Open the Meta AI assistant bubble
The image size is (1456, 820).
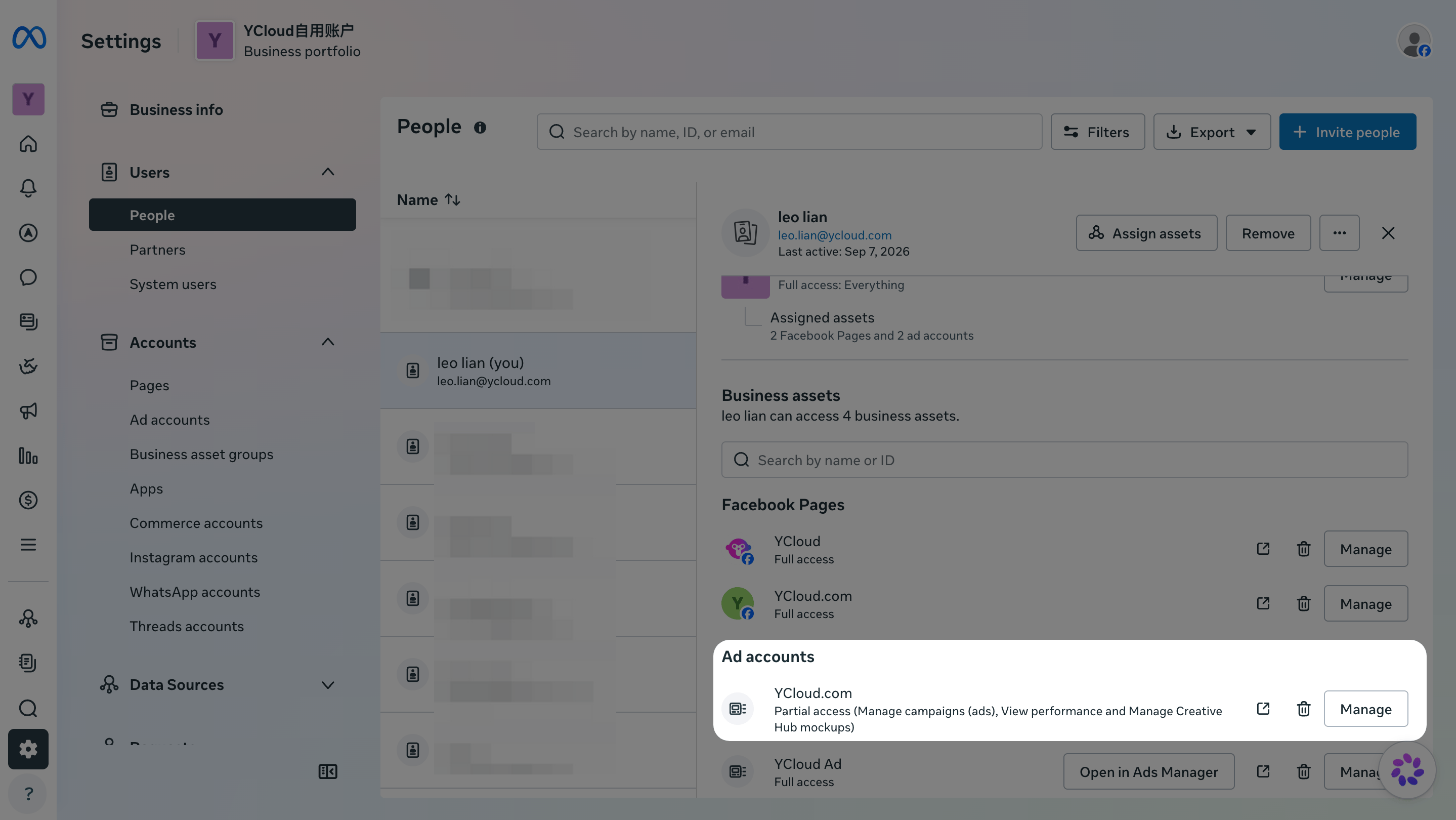1407,770
